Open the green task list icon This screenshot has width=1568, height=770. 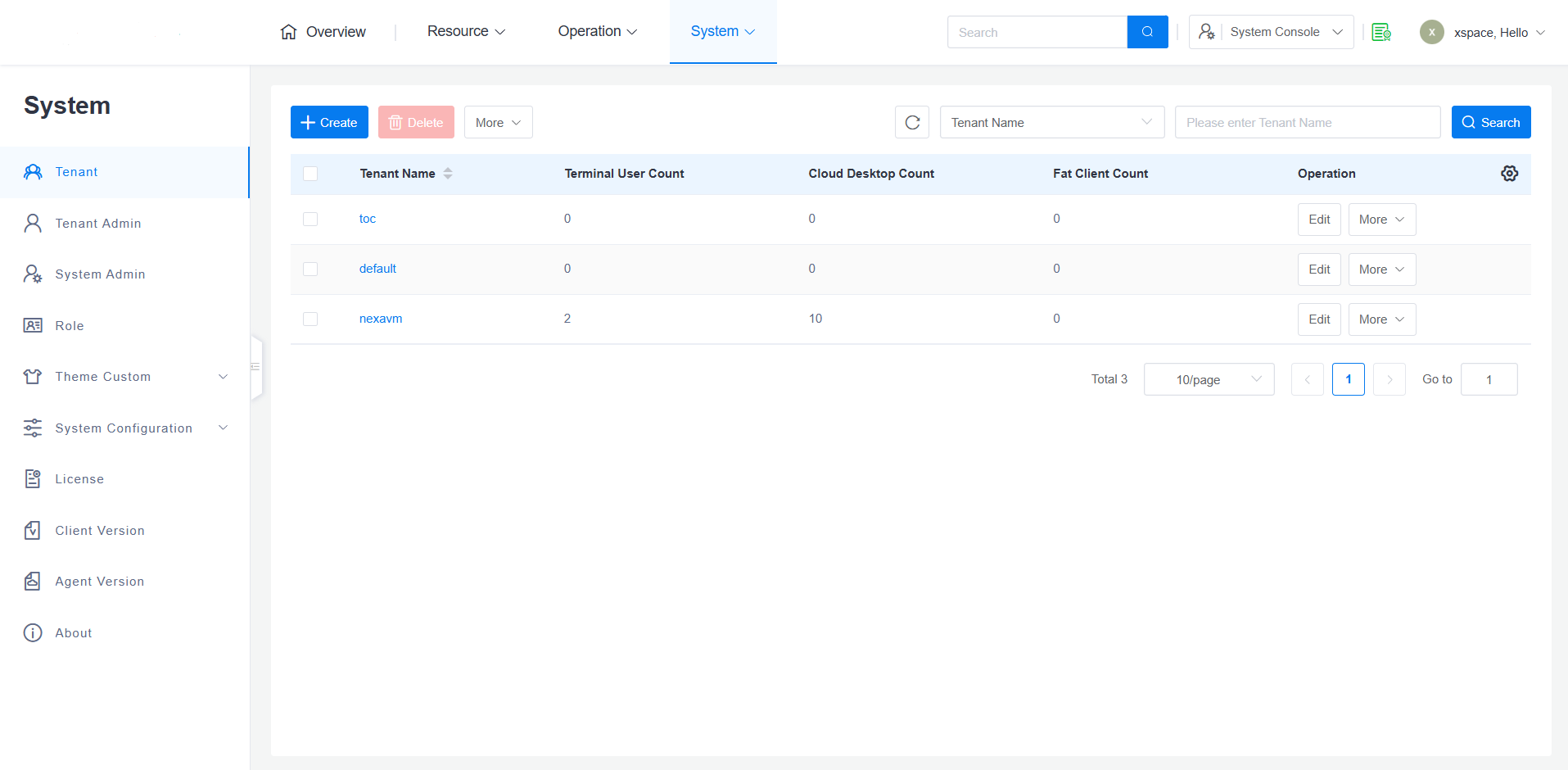(1381, 32)
